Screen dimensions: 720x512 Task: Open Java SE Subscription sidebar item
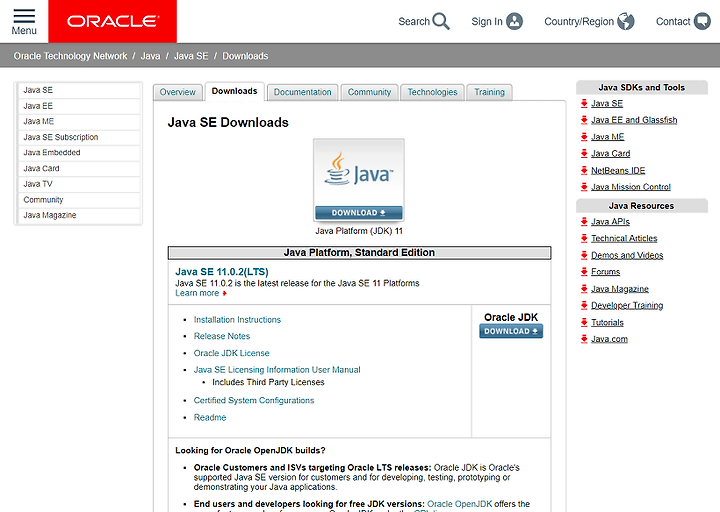pyautogui.click(x=79, y=137)
